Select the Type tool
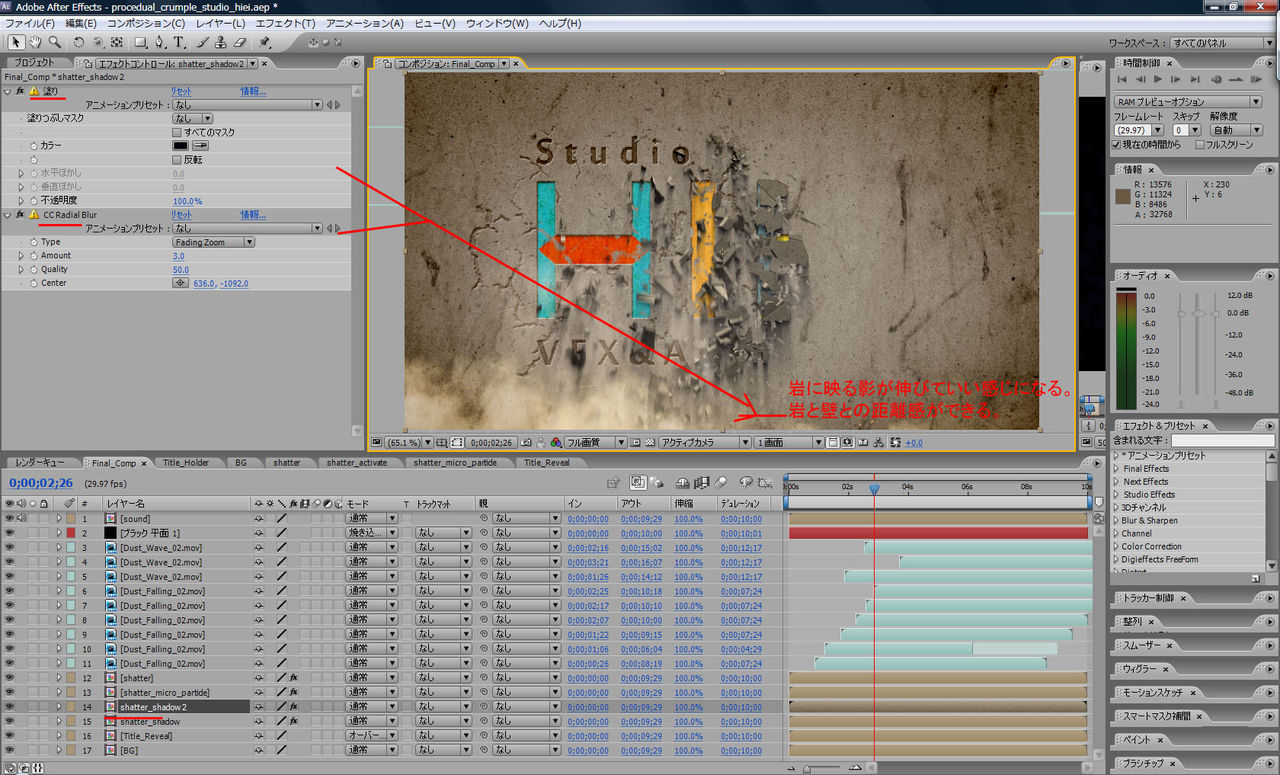The width and height of the screenshot is (1280, 775). [178, 42]
